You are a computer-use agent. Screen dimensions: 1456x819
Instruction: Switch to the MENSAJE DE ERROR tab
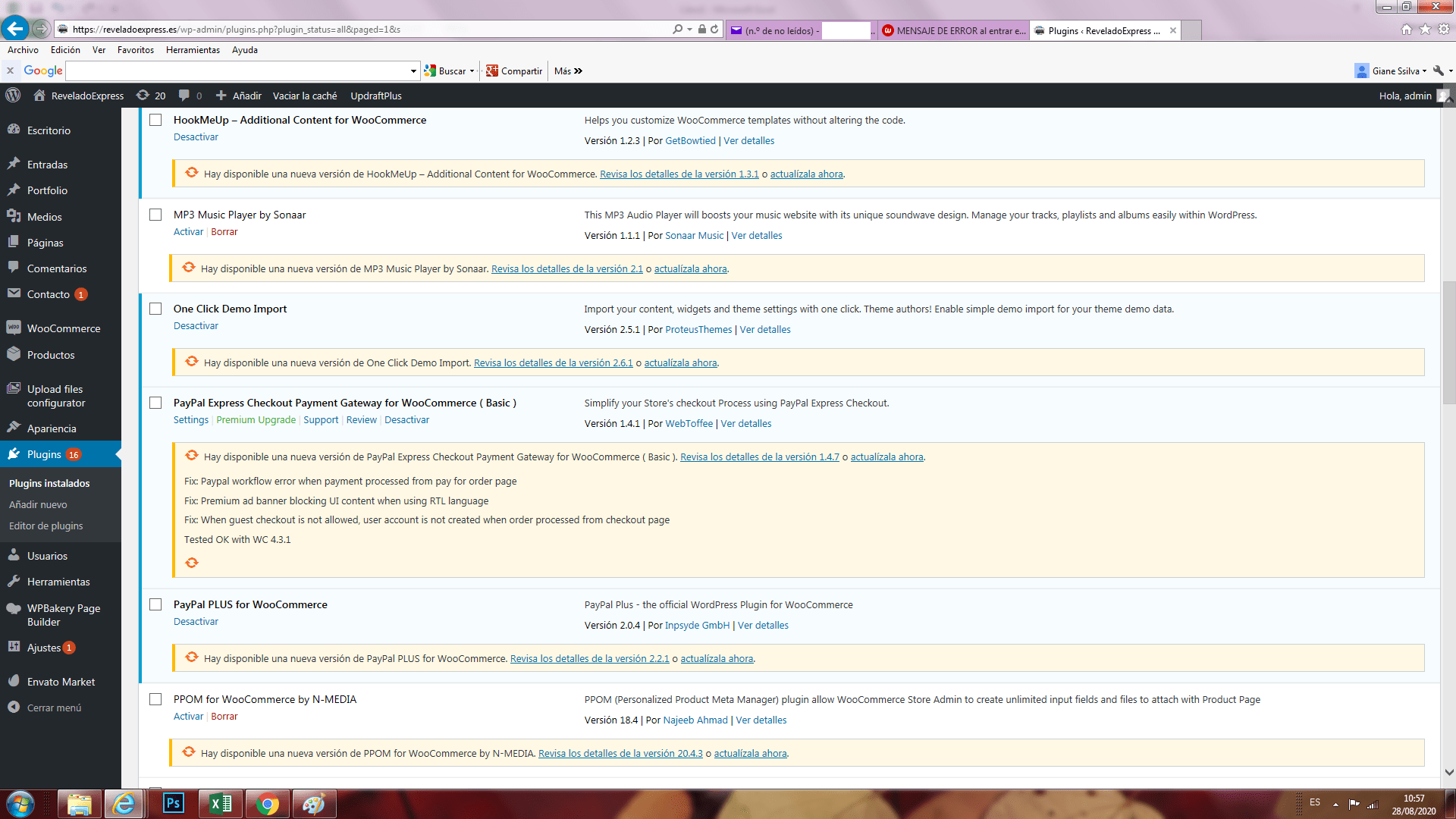(x=953, y=30)
